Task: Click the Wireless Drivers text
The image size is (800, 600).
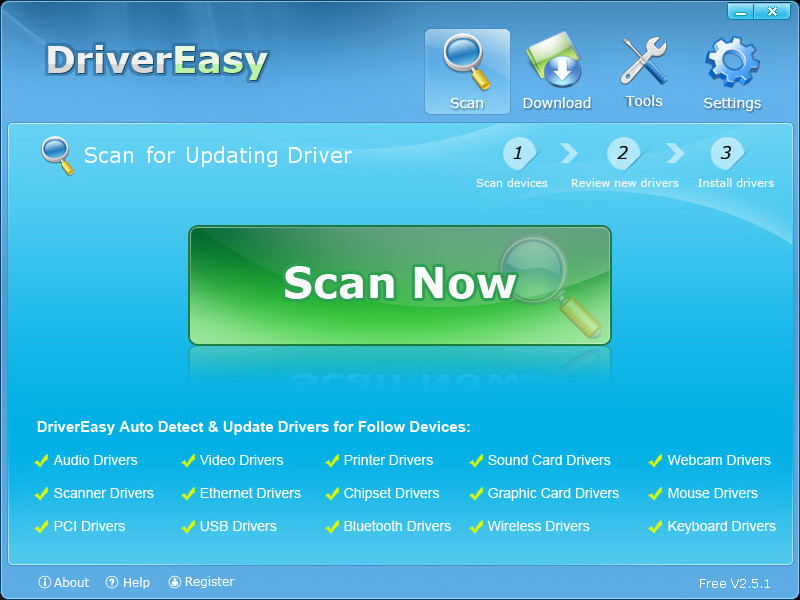Action: [x=538, y=527]
